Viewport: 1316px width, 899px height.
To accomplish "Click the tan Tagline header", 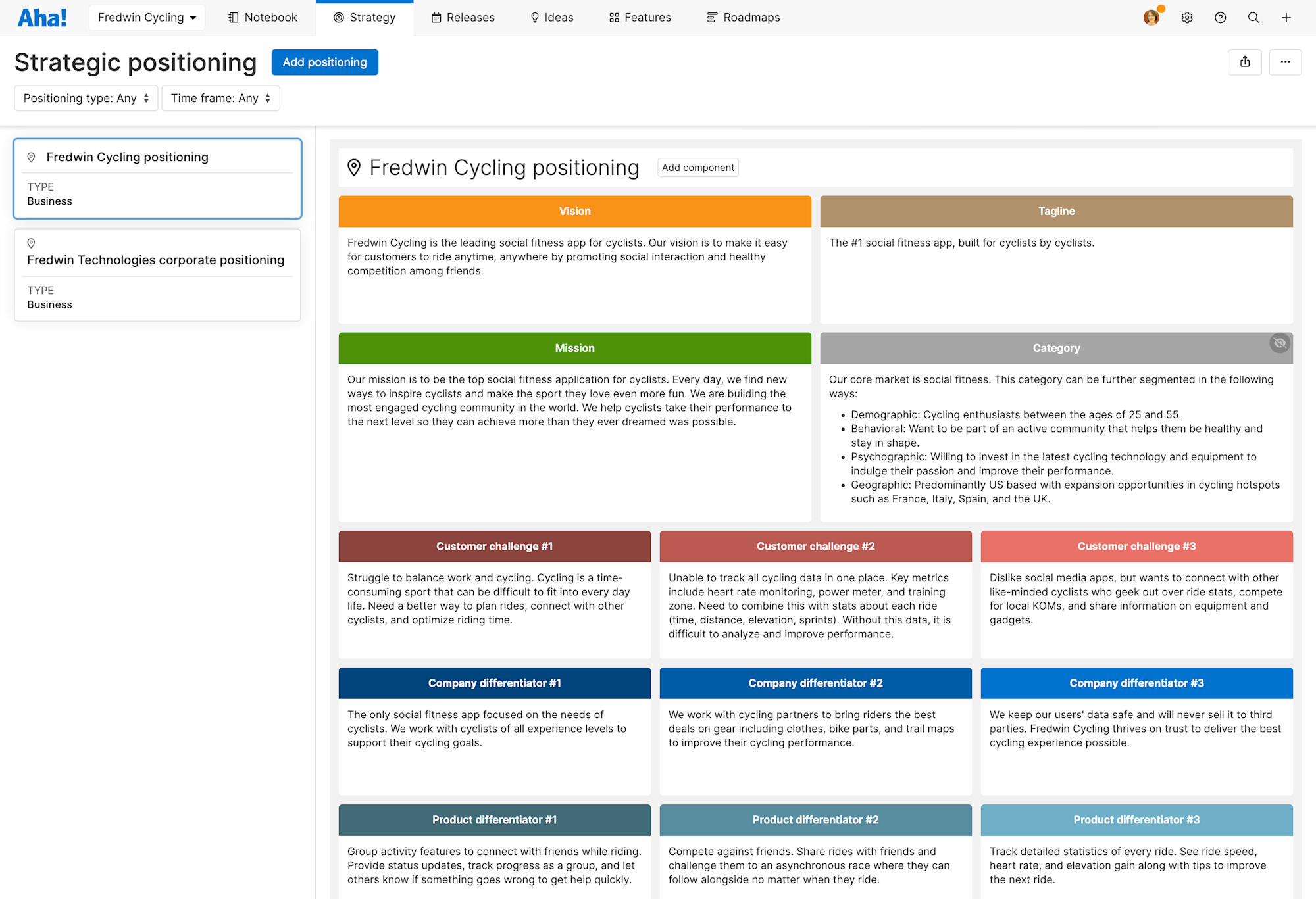I will coord(1056,211).
